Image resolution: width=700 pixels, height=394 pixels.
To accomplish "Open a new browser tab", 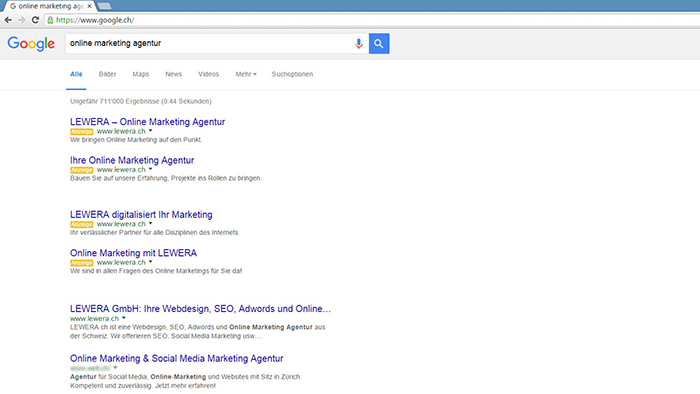I will [x=104, y=6].
